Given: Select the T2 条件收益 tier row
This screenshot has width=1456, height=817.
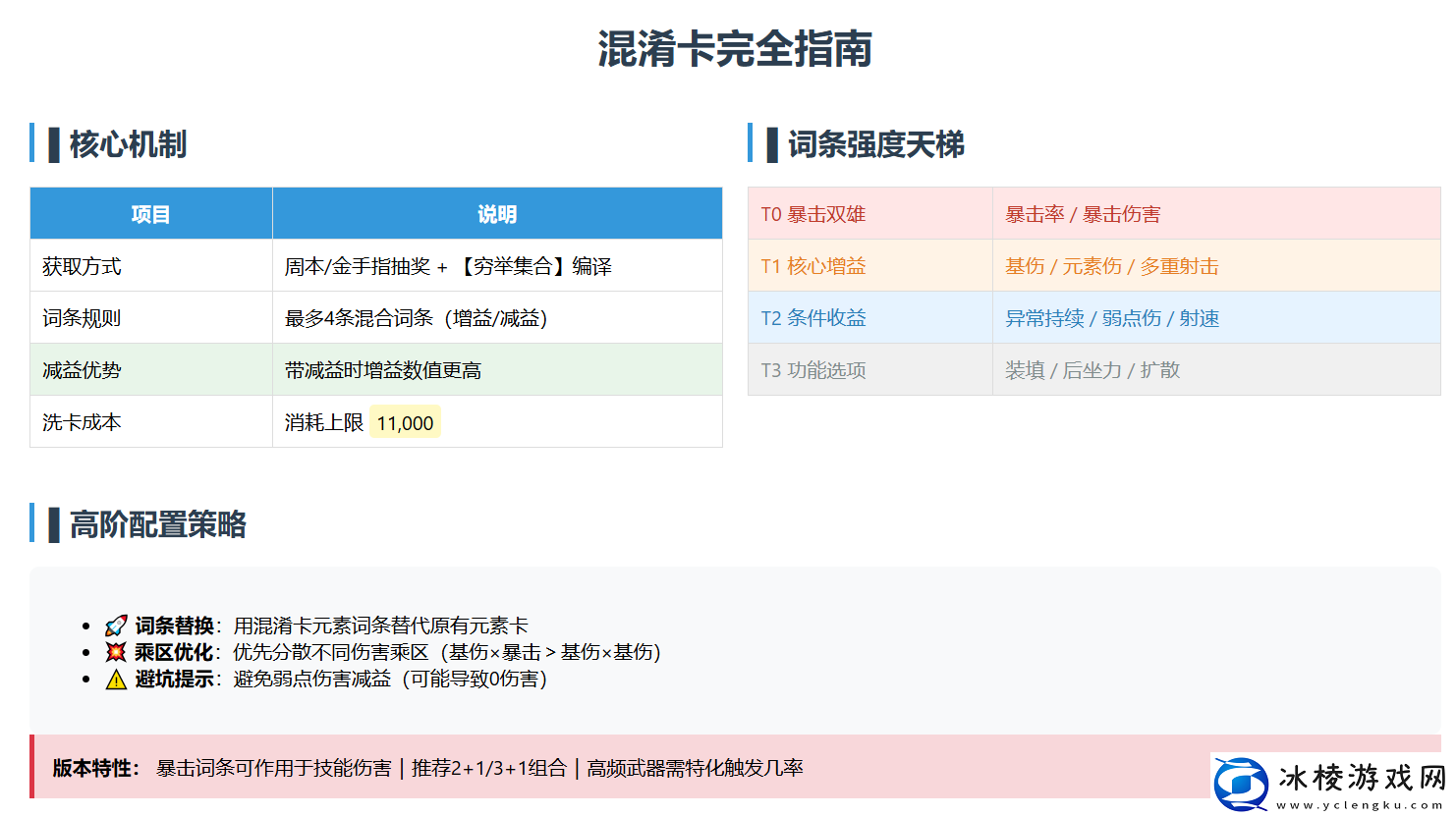Looking at the screenshot, I should click(x=1091, y=317).
